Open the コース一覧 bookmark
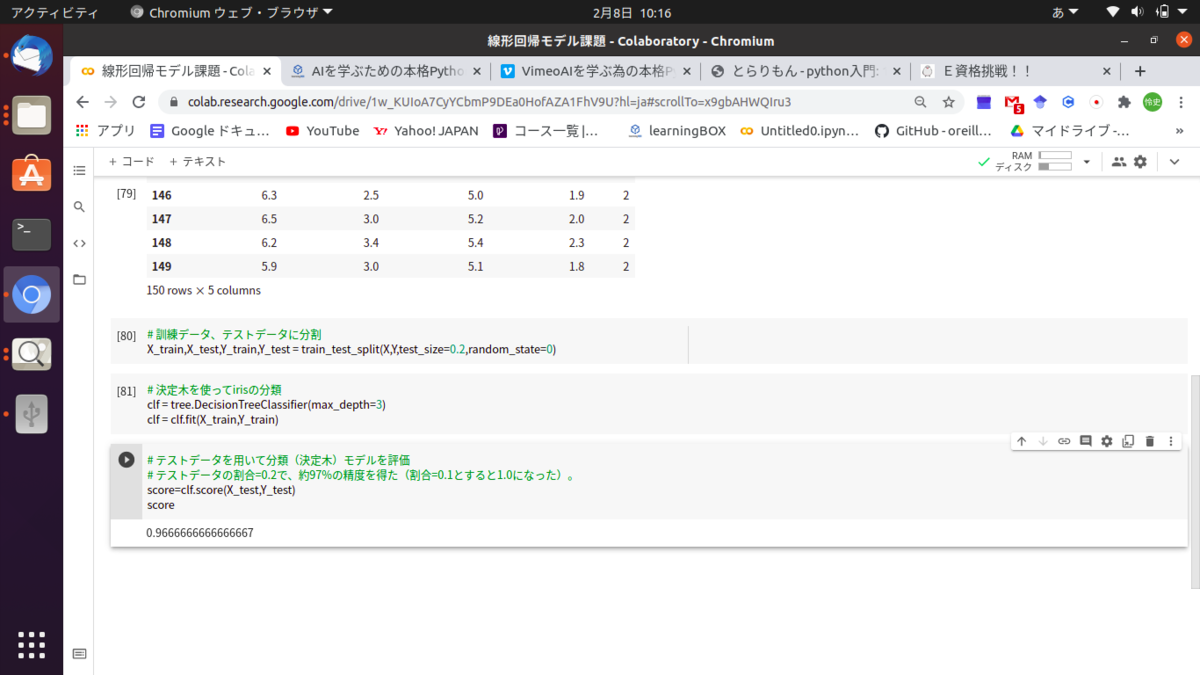This screenshot has height=675, width=1200. tap(546, 130)
